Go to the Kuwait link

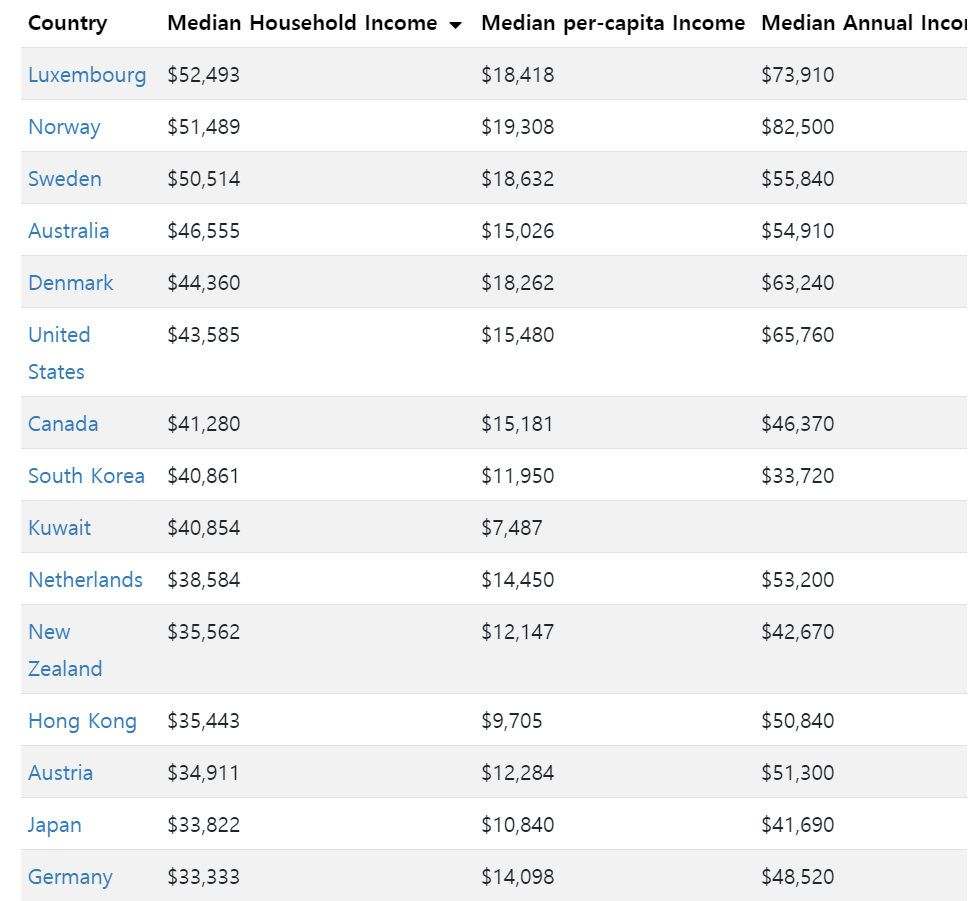click(x=59, y=528)
